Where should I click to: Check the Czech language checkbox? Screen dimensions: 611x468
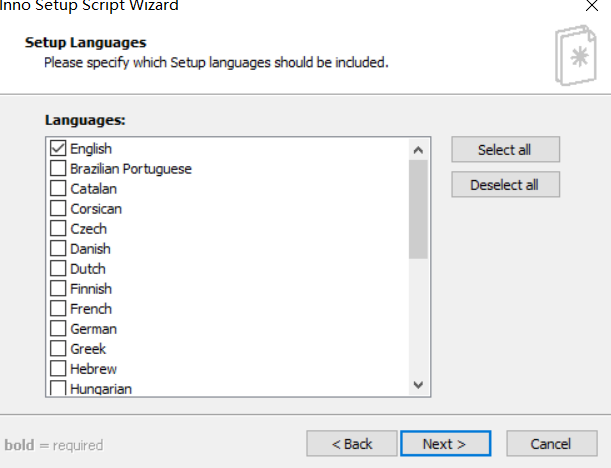click(58, 228)
